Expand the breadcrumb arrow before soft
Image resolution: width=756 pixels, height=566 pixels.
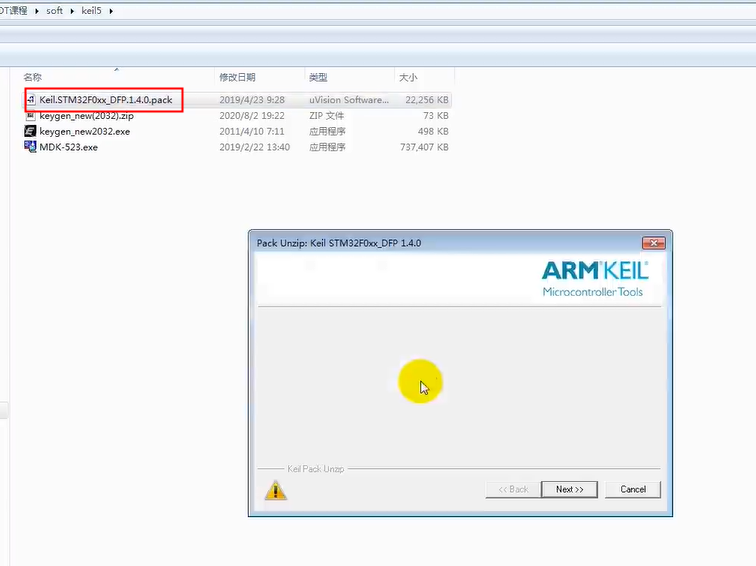[37, 11]
